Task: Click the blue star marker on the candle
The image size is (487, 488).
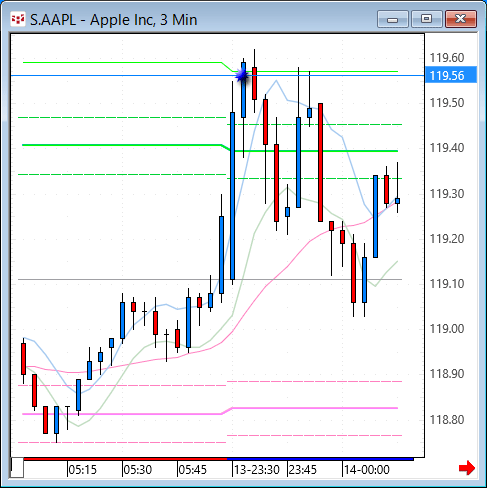Action: click(242, 75)
